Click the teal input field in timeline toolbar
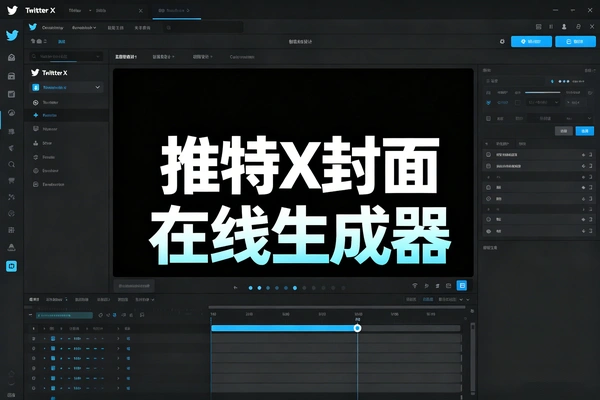The width and height of the screenshot is (600, 400). point(64,315)
